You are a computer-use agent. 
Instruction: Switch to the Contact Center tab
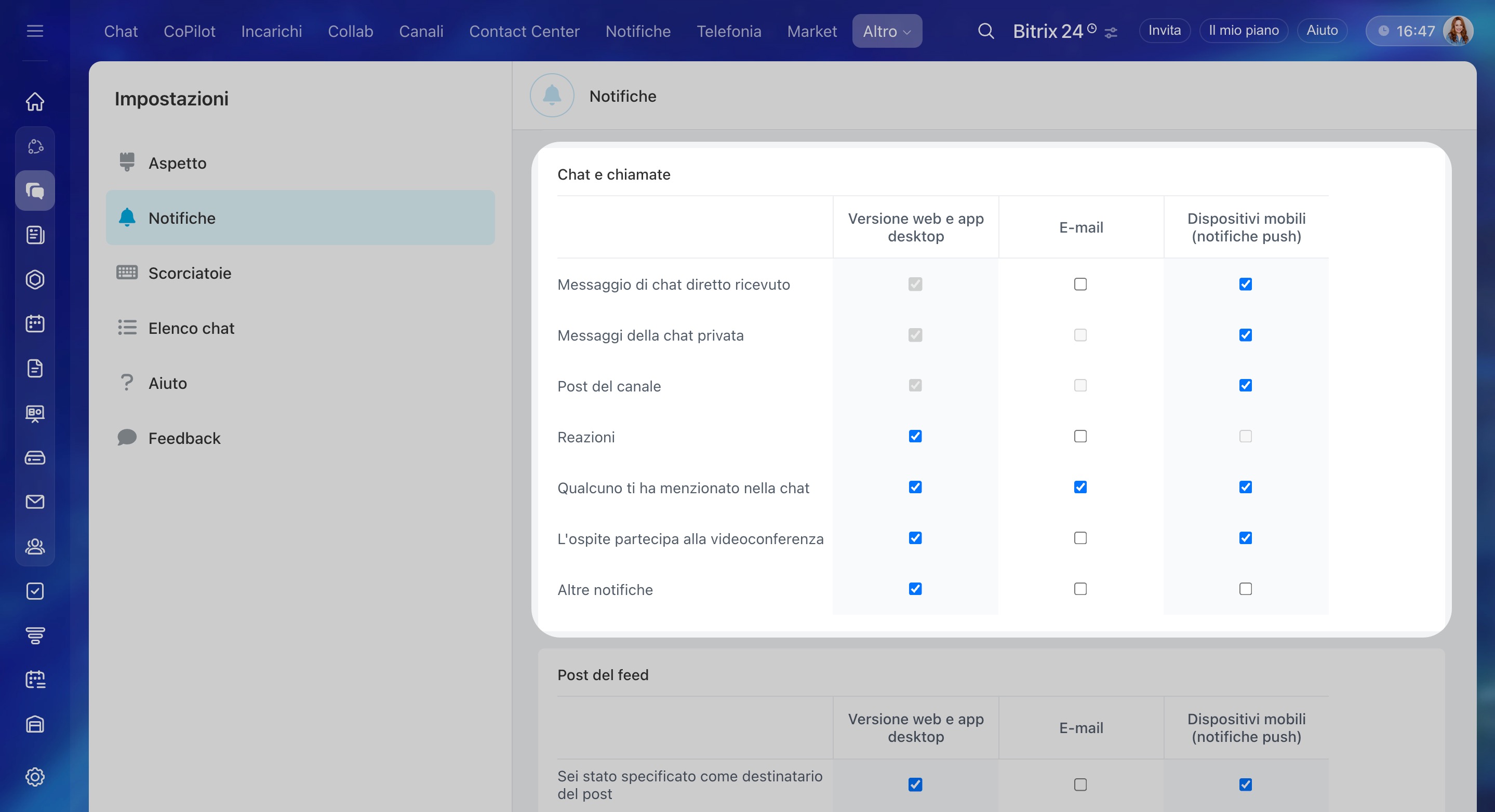[x=524, y=31]
